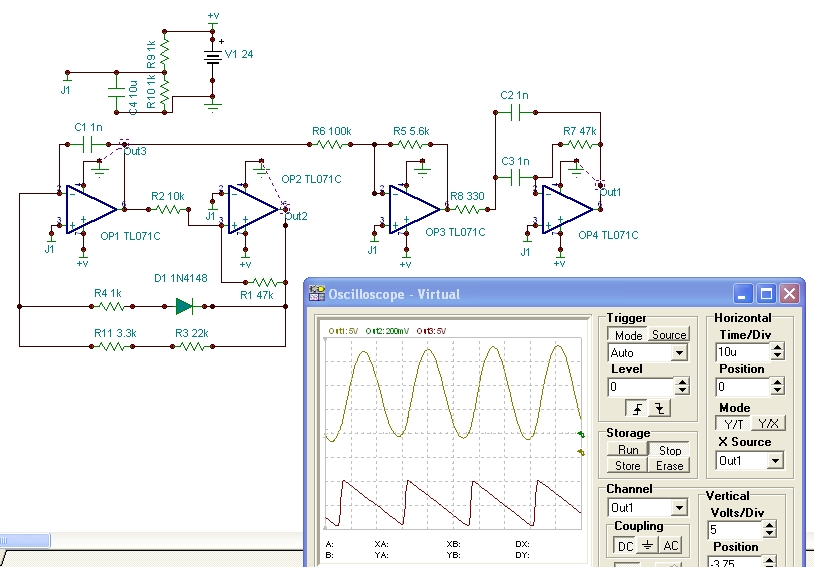814x567 pixels.
Task: Select resistor R7 47k
Action: pos(580,144)
